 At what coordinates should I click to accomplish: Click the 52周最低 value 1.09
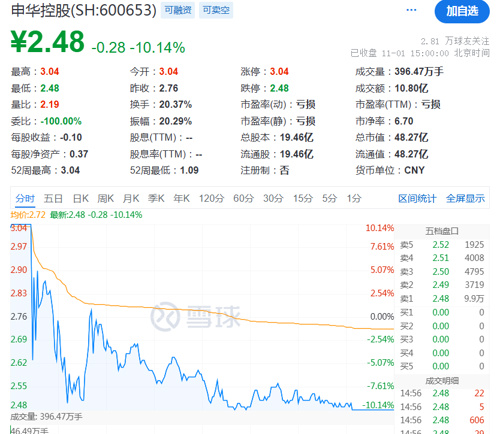189,171
